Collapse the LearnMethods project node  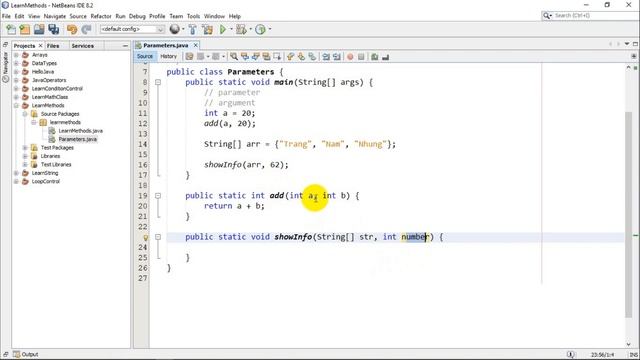point(16,105)
